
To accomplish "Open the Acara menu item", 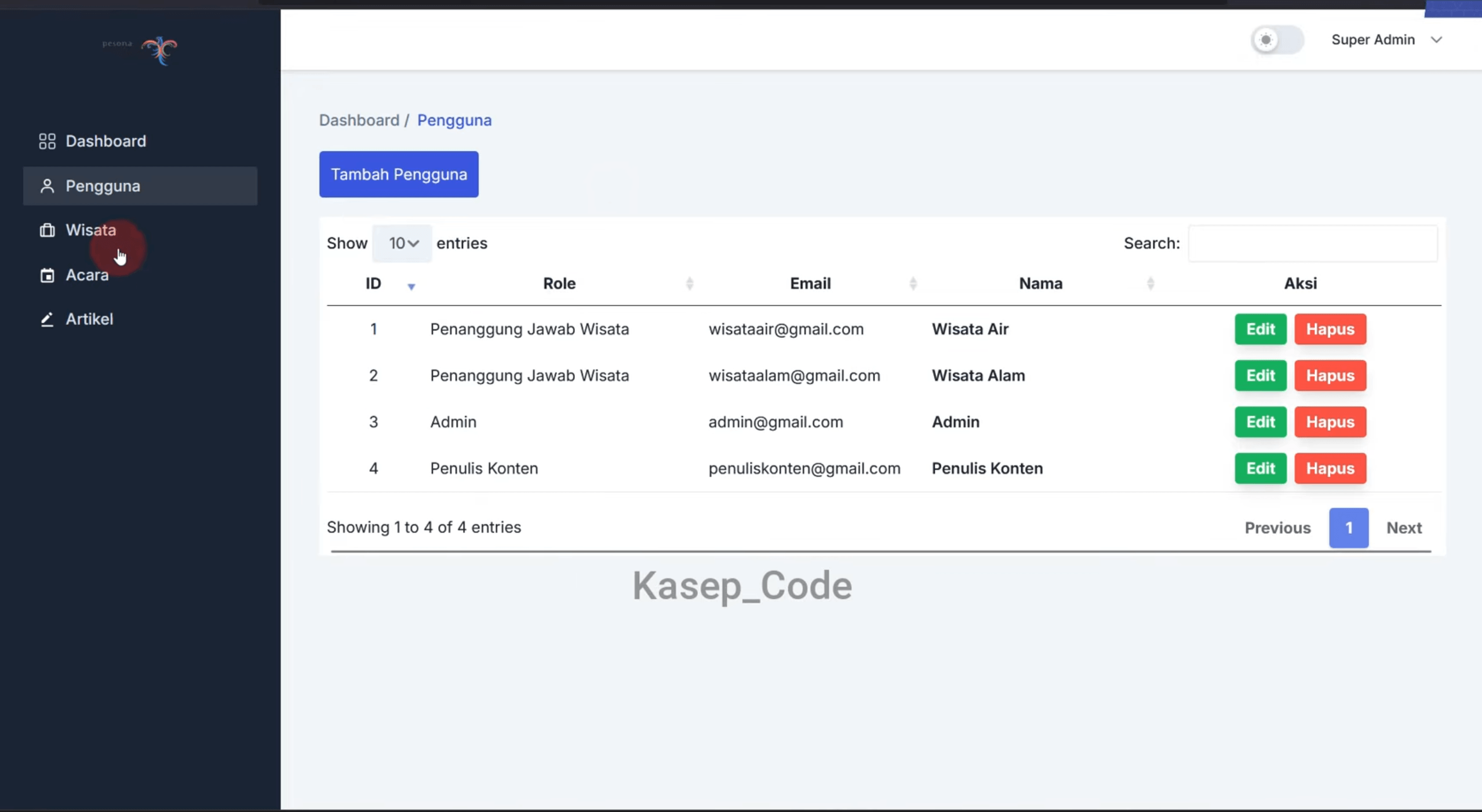I will tap(140, 275).
